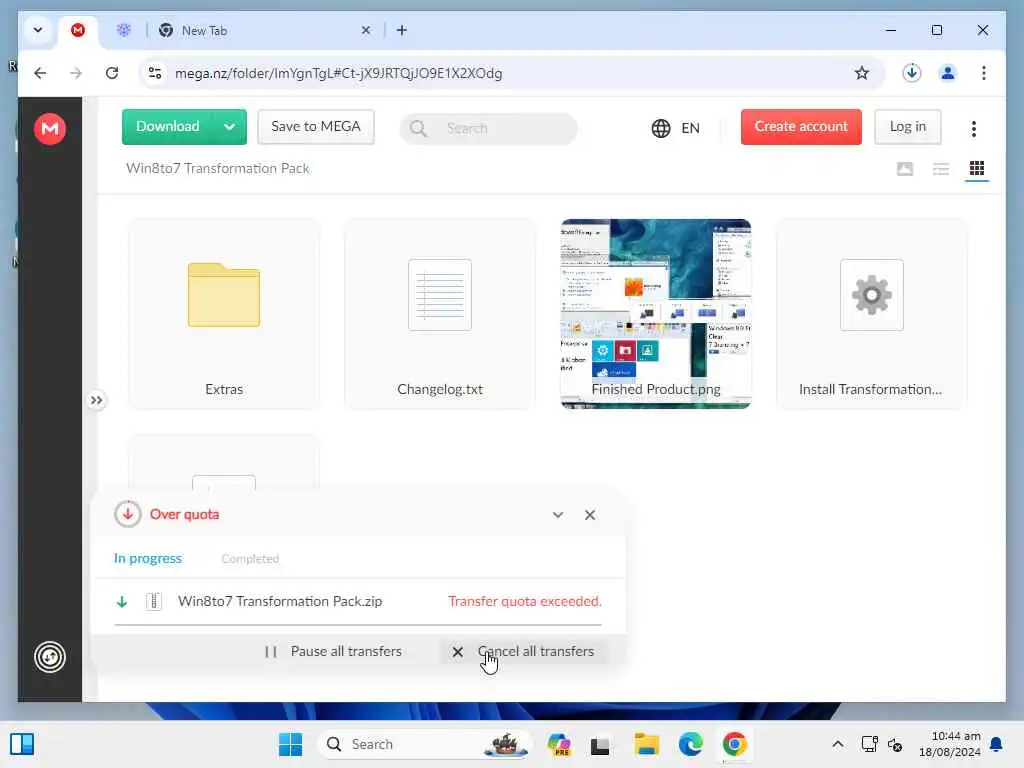Viewport: 1024px width, 768px height.
Task: Open the MEGA three-dot more menu
Action: tap(973, 129)
